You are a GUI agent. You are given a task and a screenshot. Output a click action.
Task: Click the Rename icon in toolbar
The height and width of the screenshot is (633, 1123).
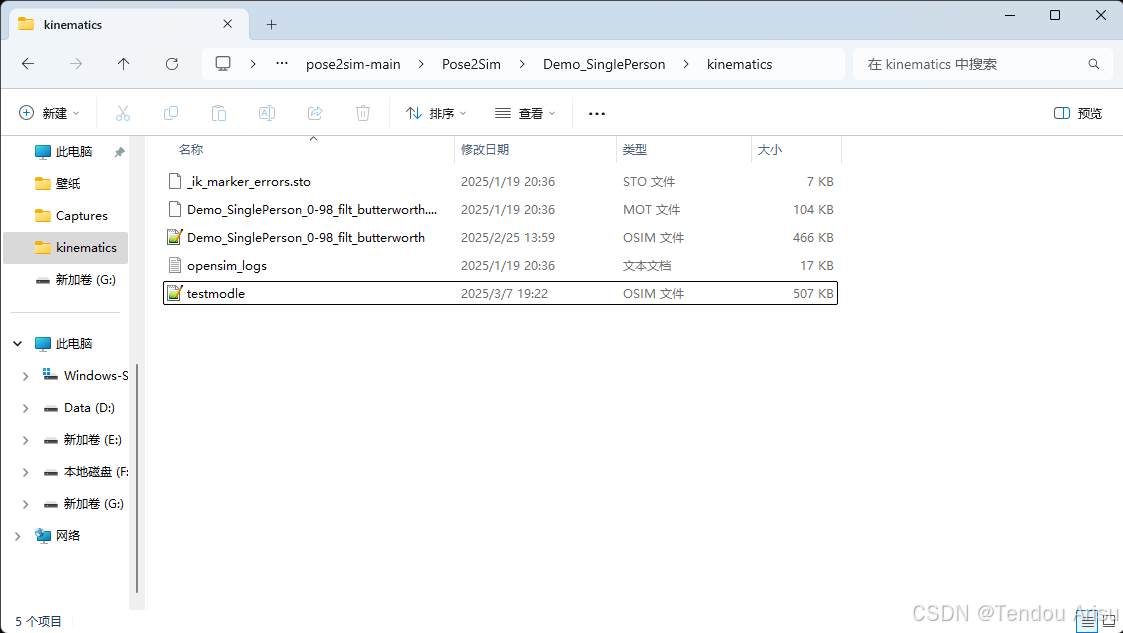tap(266, 113)
